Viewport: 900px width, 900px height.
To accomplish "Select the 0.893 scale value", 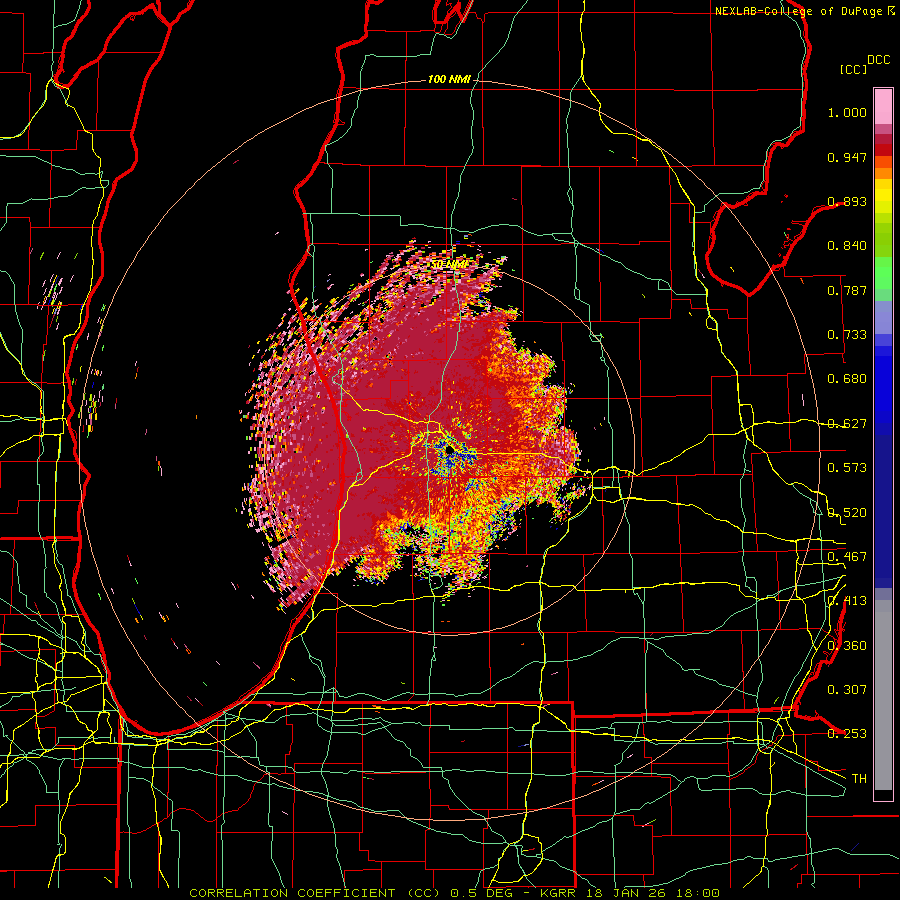I will (847, 201).
